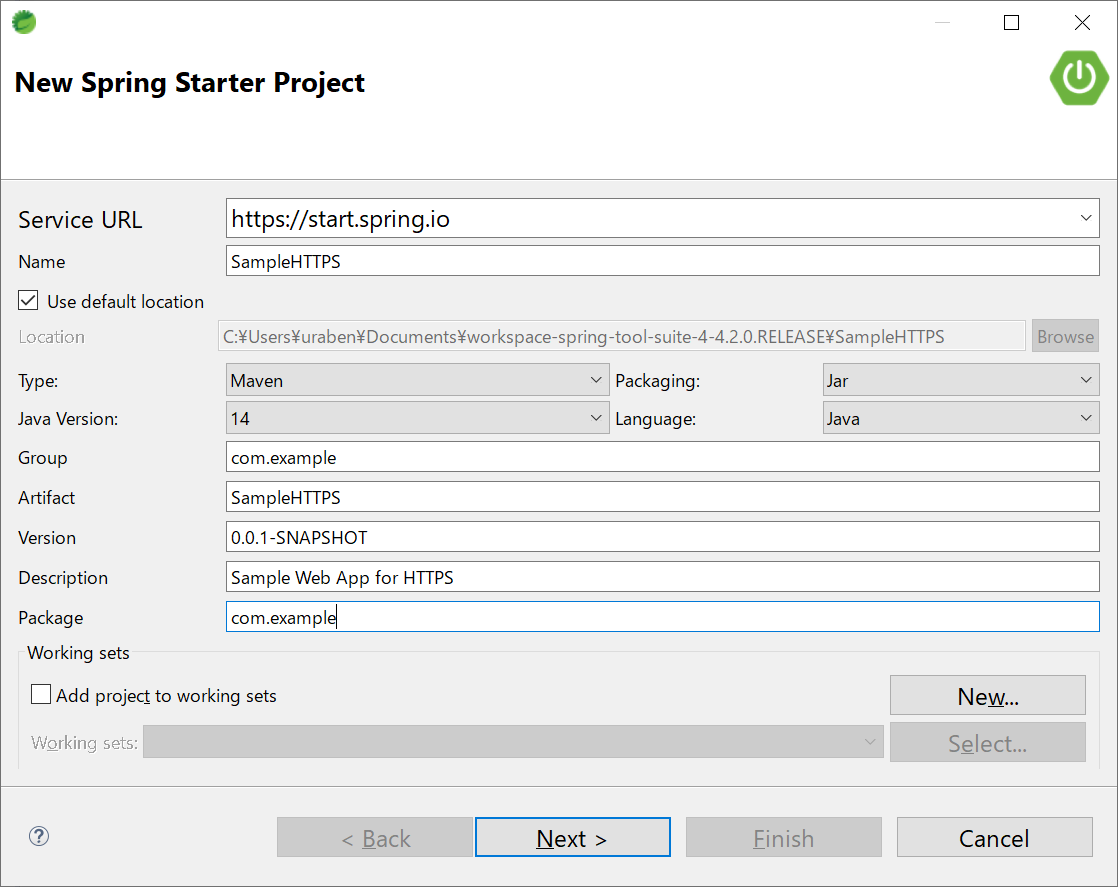Click the "Artifact" label
Image resolution: width=1118 pixels, height=887 pixels.
tap(46, 498)
